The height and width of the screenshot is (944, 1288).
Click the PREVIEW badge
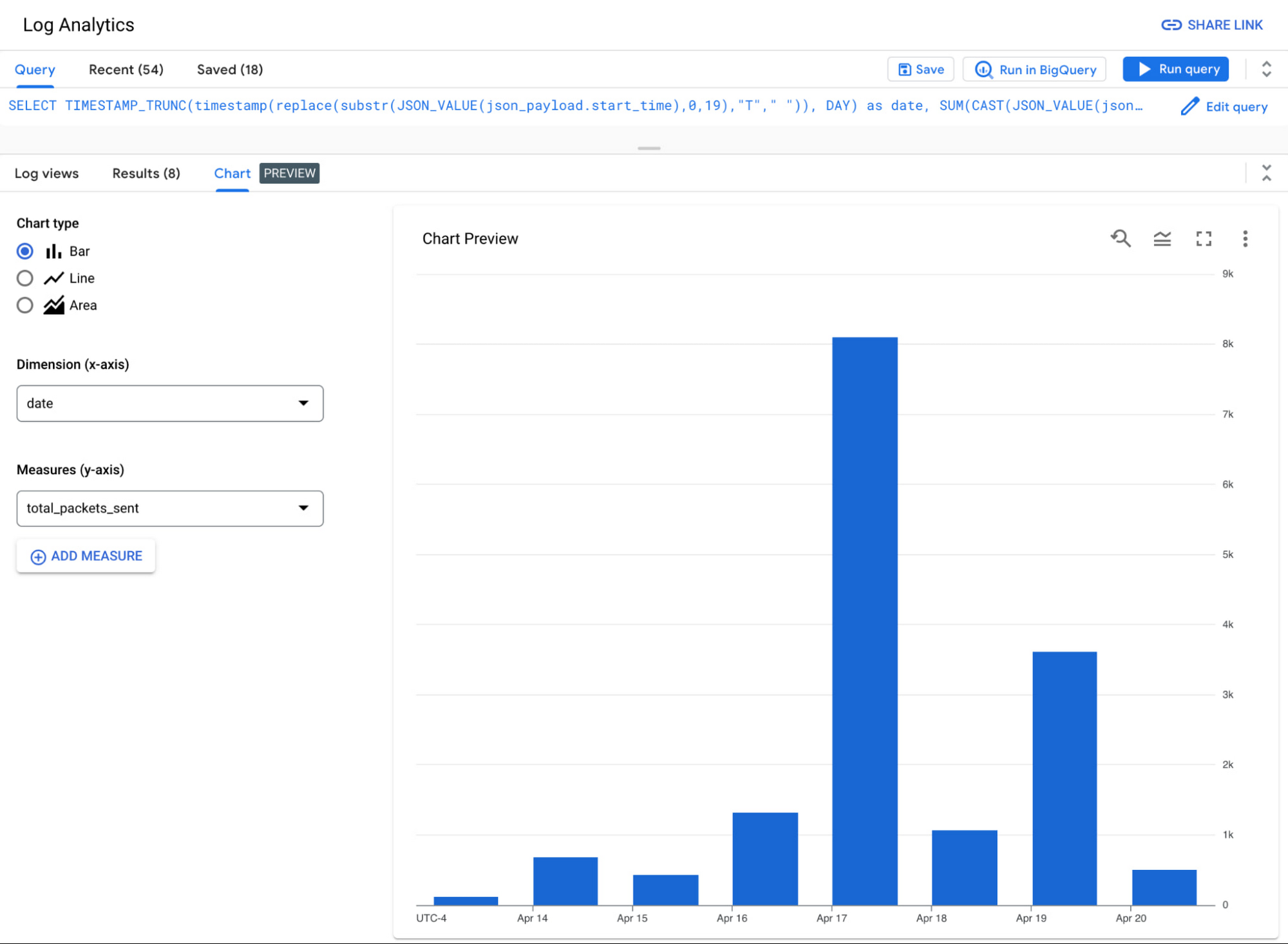(289, 173)
